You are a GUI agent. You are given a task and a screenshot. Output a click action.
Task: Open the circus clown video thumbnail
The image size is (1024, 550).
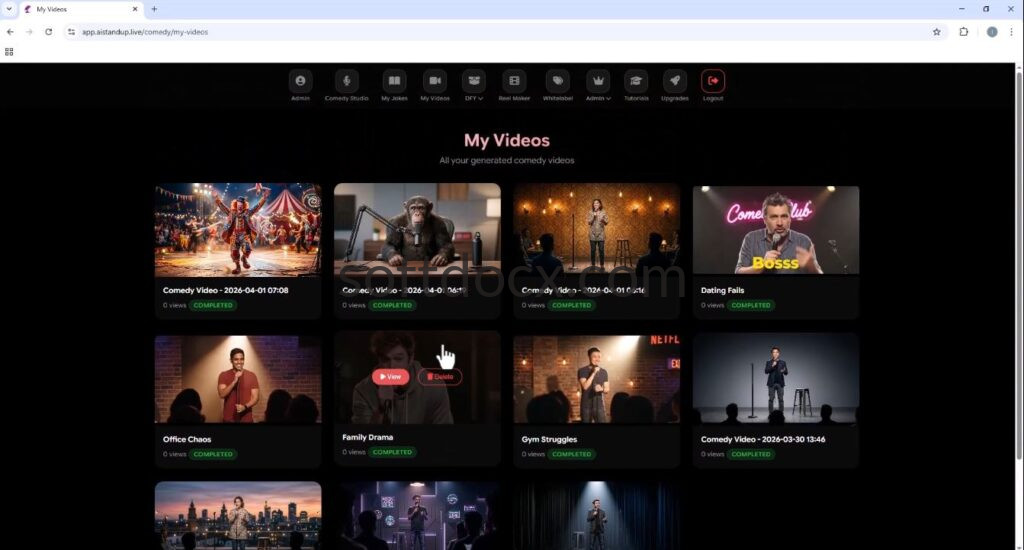point(238,230)
